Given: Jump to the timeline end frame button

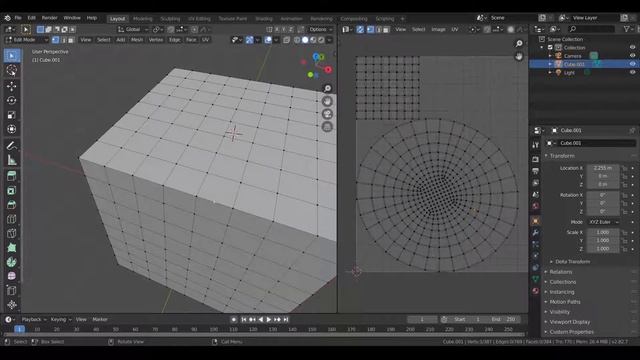Looking at the screenshot, I should pos(286,320).
